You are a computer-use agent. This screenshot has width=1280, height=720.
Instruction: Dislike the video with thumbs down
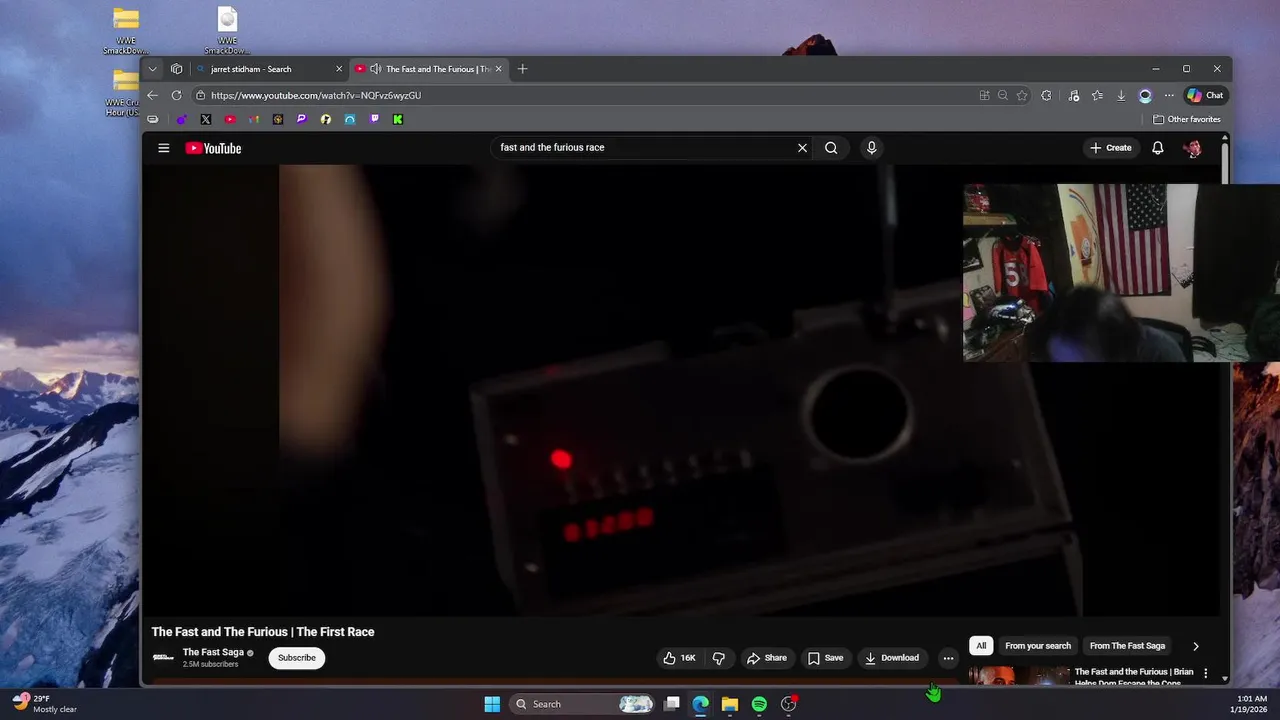click(x=718, y=658)
